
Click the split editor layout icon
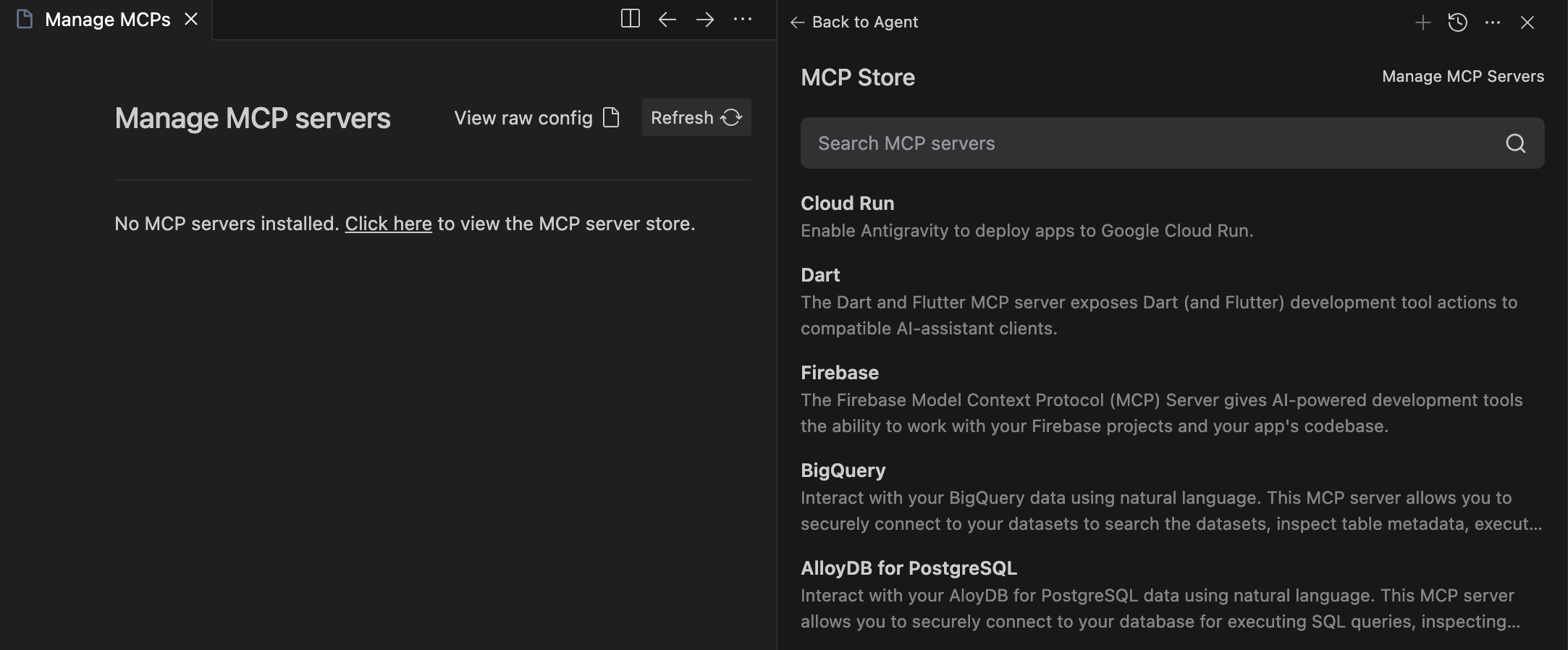coord(630,19)
